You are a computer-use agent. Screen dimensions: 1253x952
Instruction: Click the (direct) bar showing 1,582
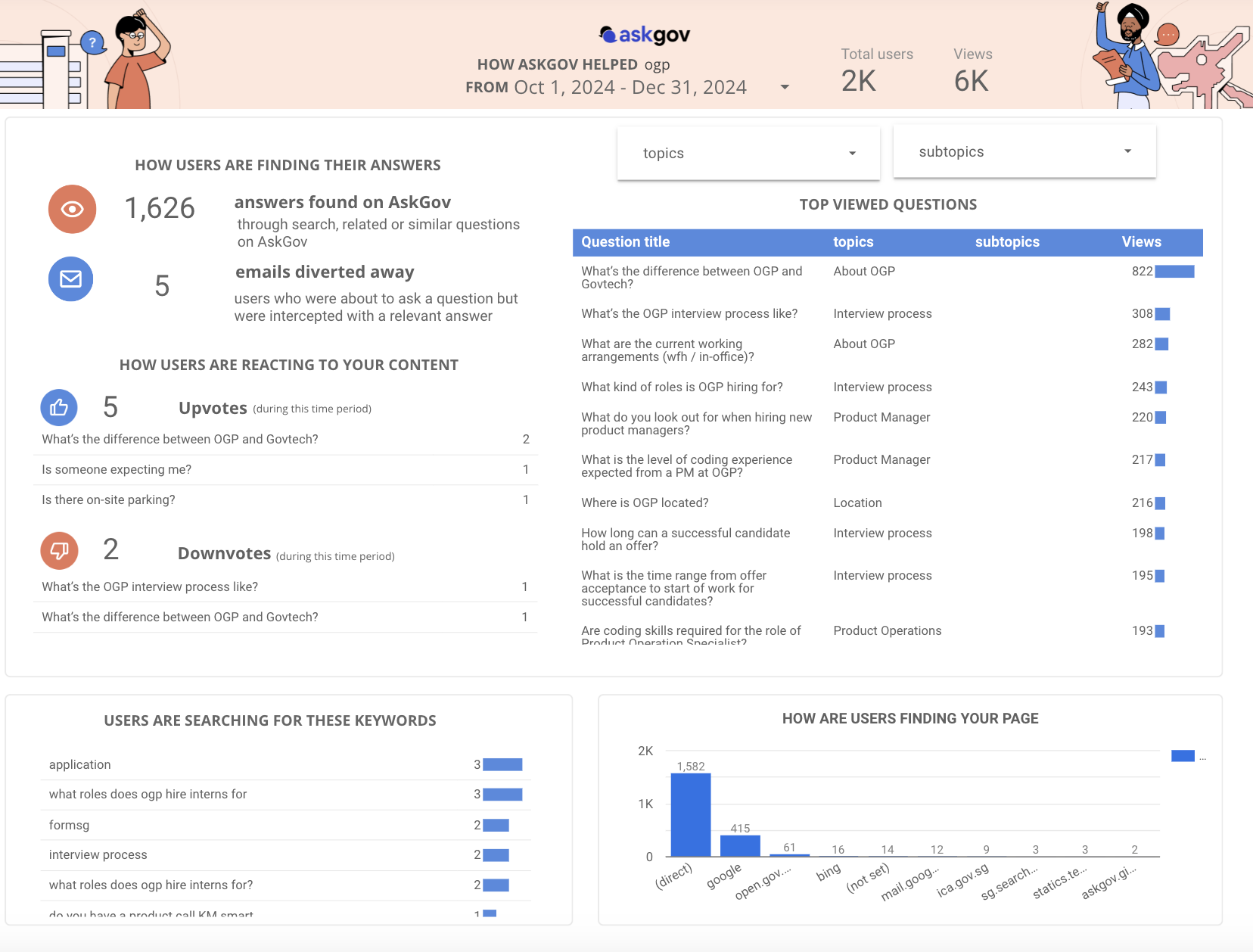coord(690,815)
